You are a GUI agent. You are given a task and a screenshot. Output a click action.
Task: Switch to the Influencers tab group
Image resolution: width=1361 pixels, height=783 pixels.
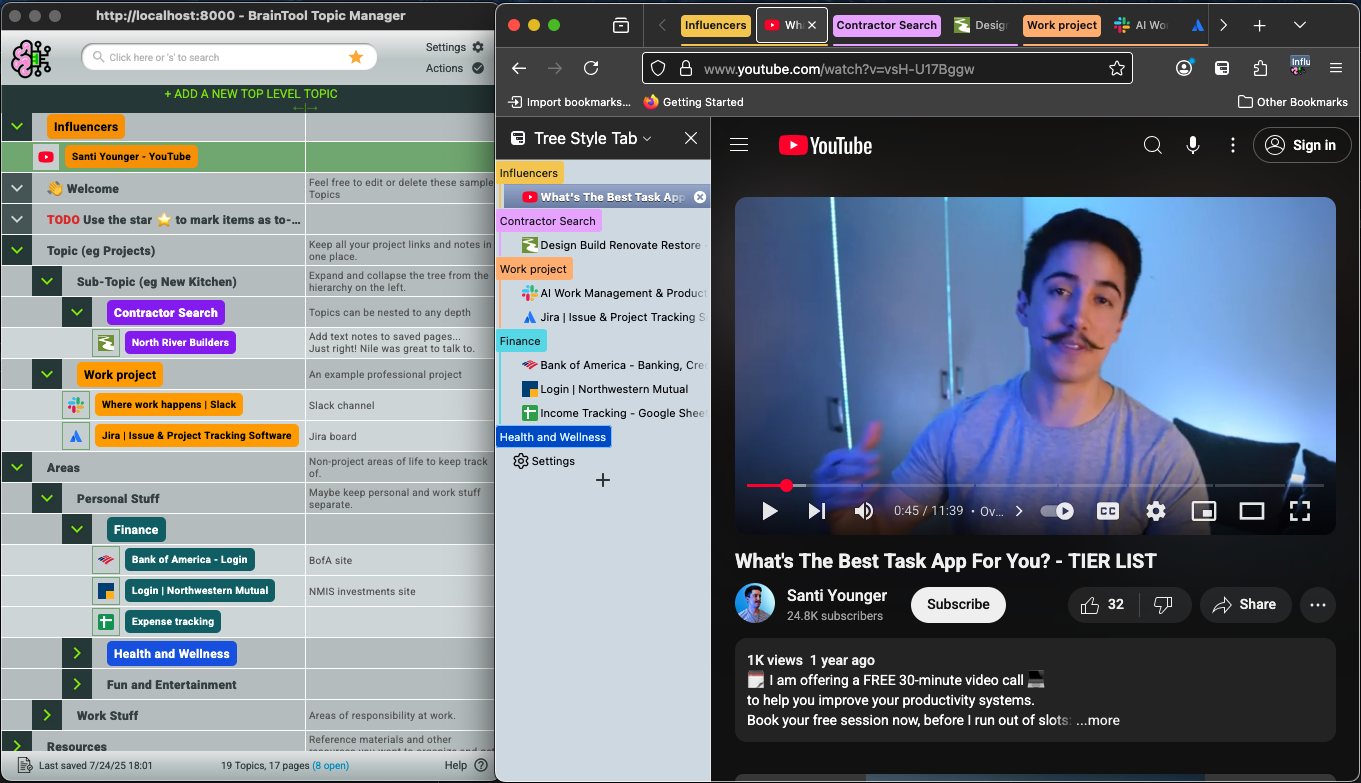[715, 25]
